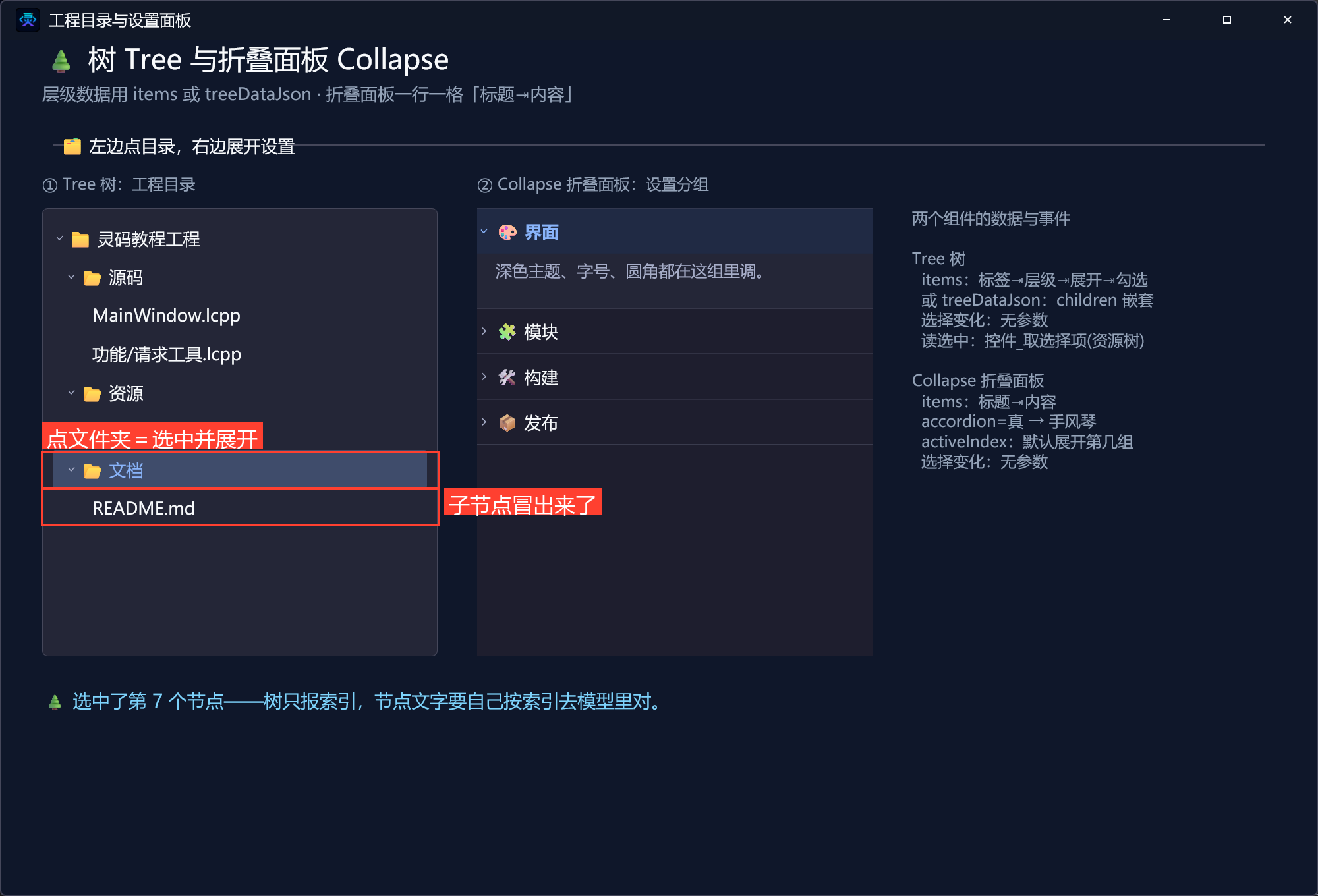The height and width of the screenshot is (896, 1318).
Task: Minimize the 工程目录与设置面板 window
Action: coord(1166,20)
